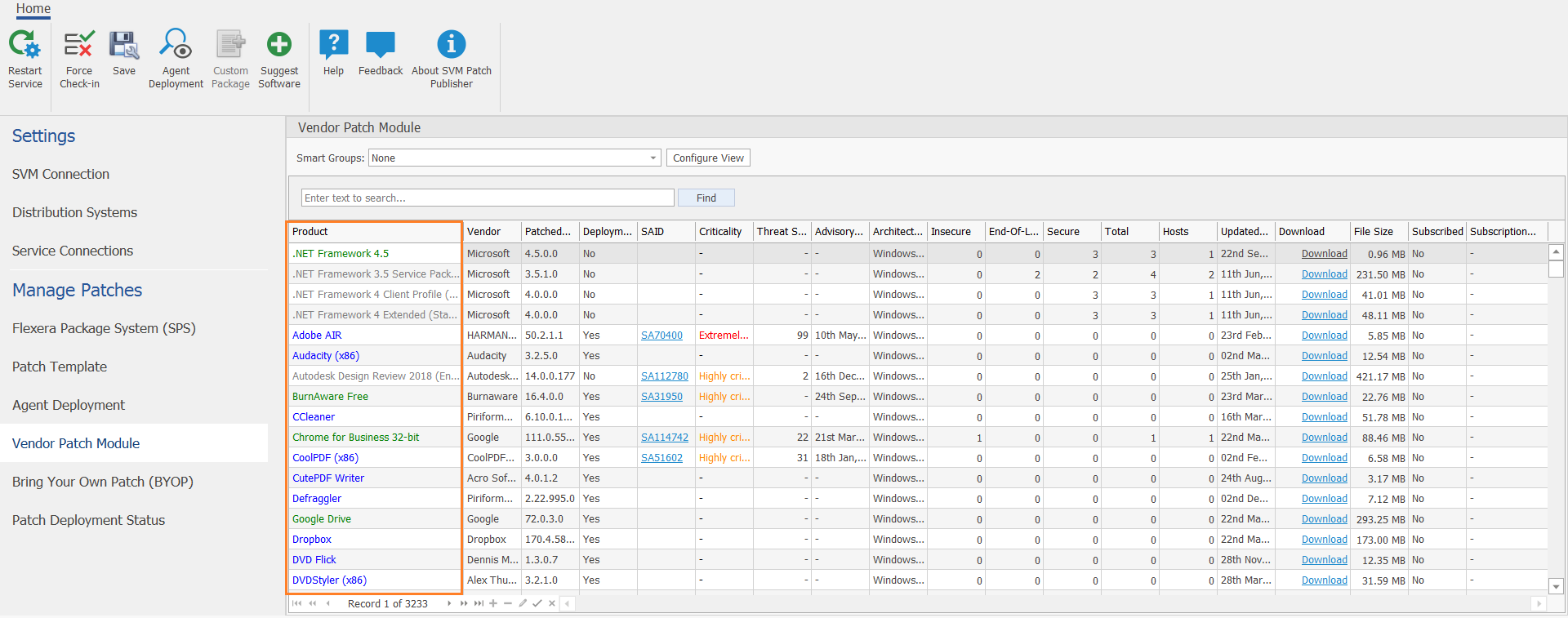Open SAID link SA112780

coord(664,376)
